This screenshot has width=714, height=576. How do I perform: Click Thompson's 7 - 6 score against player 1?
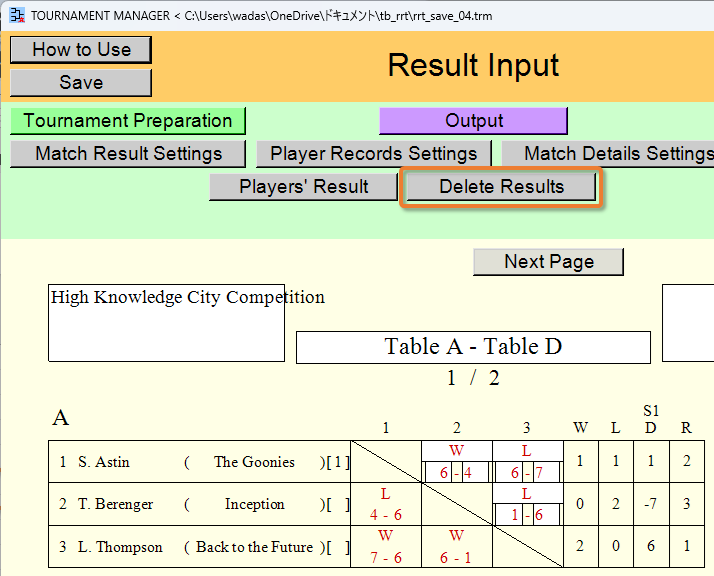(x=386, y=557)
